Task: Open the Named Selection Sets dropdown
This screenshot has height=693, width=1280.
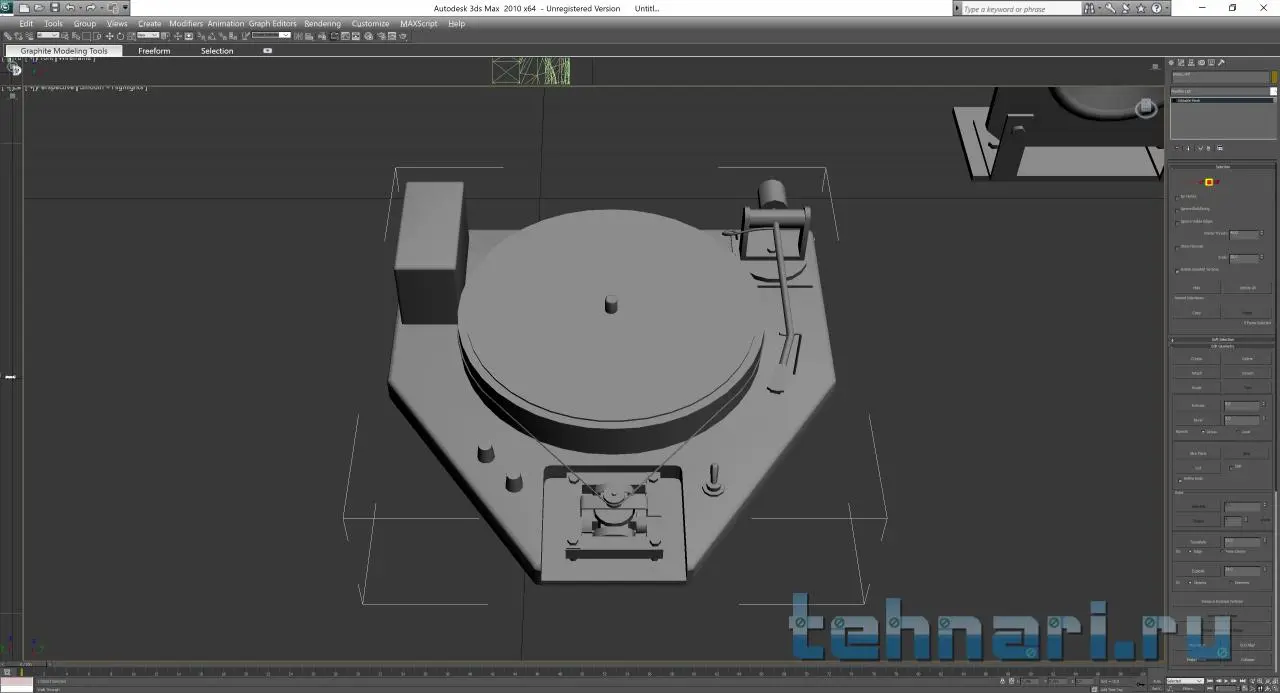Action: pyautogui.click(x=271, y=36)
